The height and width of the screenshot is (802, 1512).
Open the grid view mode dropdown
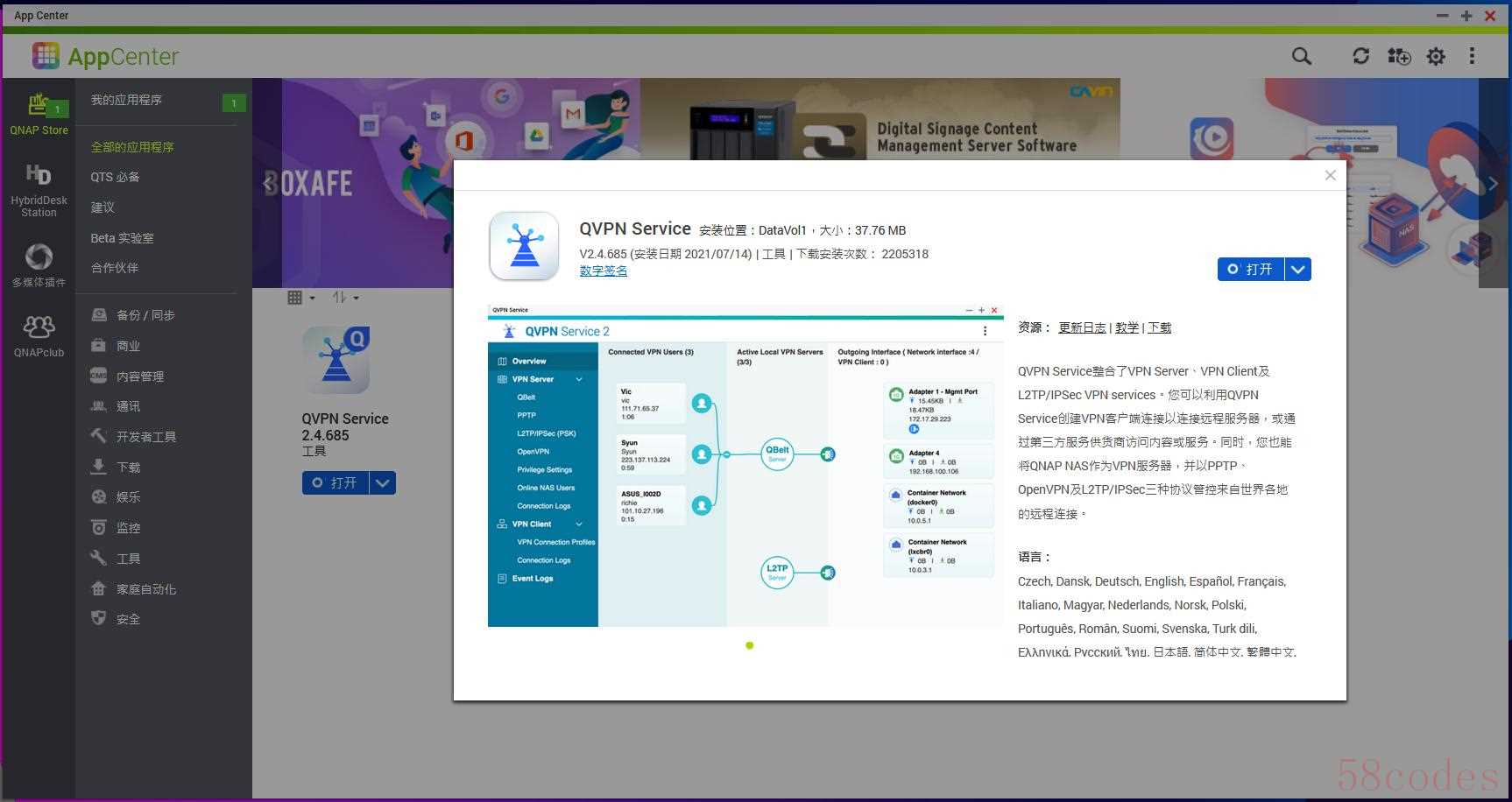pos(301,298)
